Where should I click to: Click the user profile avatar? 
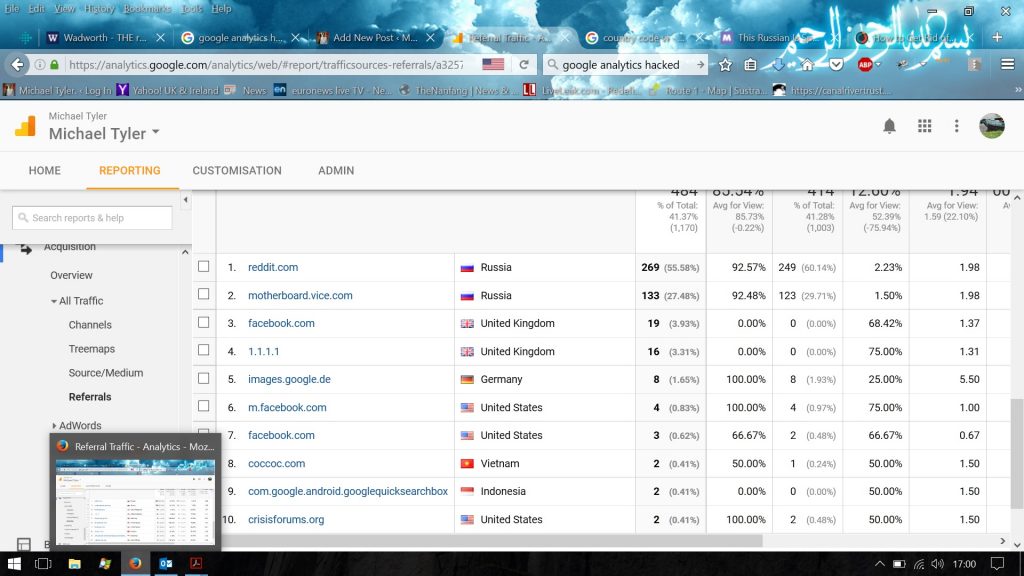click(991, 126)
